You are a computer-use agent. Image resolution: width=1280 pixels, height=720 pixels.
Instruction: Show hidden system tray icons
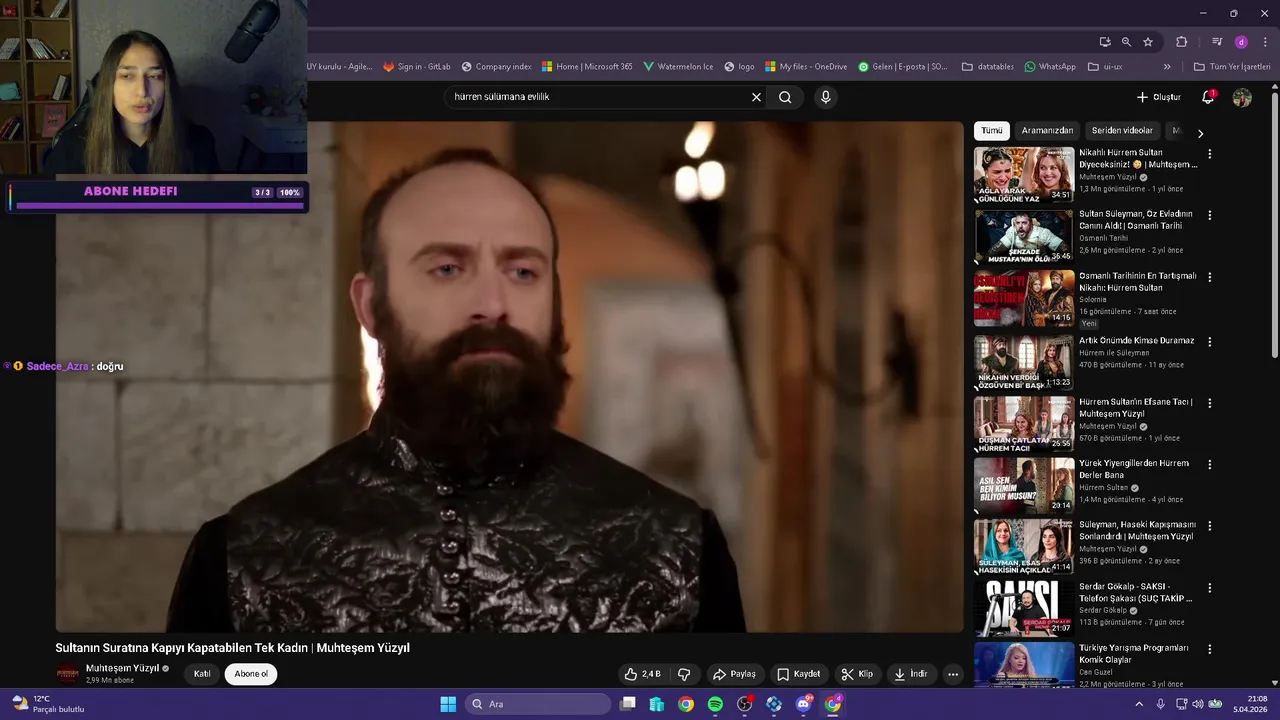point(1139,704)
